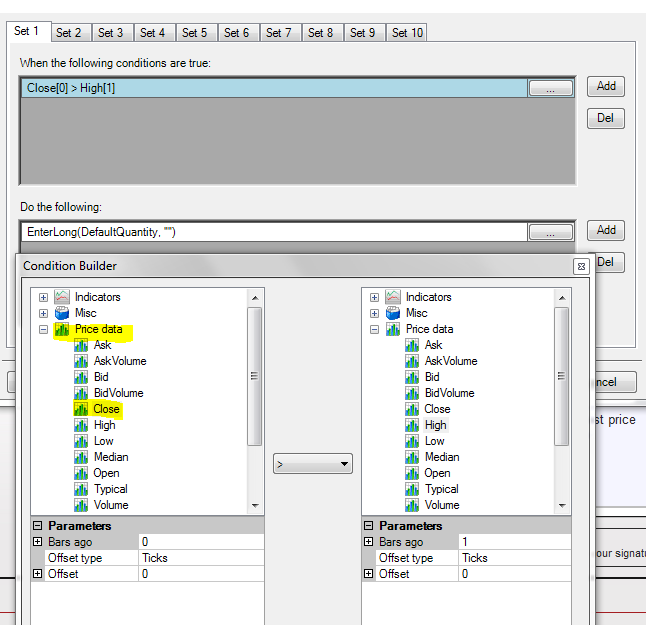Click the Bid icon in right tree

(412, 377)
